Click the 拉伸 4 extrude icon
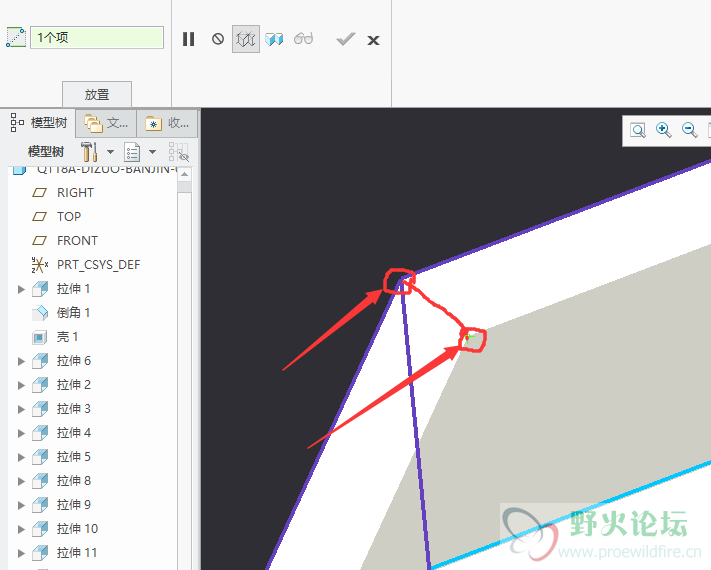This screenshot has height=570, width=711. tap(40, 433)
